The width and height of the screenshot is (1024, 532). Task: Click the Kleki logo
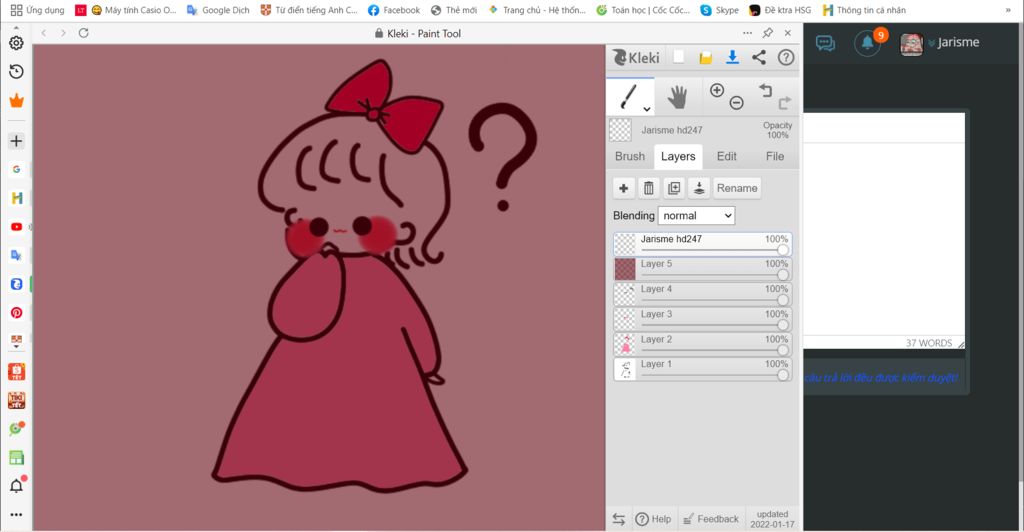(x=636, y=57)
